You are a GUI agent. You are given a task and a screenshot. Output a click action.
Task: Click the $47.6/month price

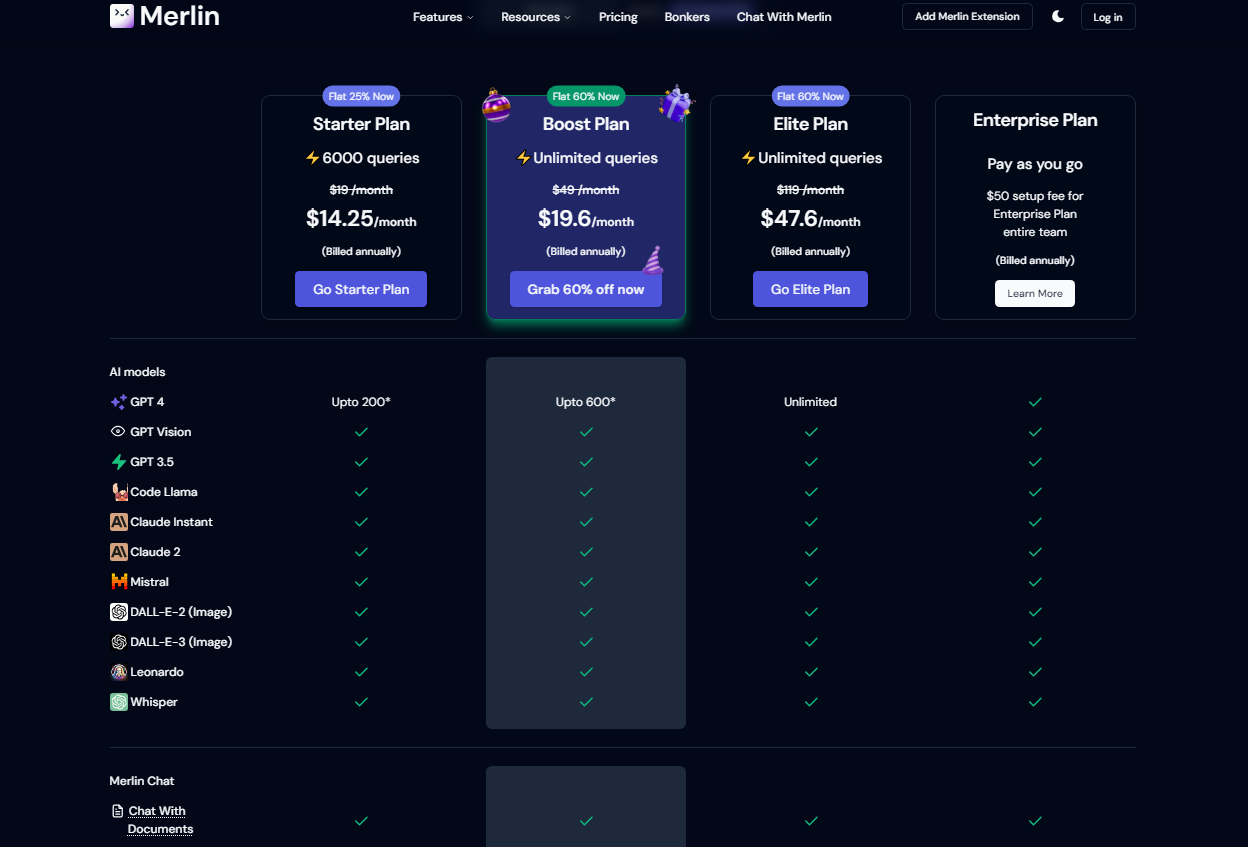(x=811, y=219)
